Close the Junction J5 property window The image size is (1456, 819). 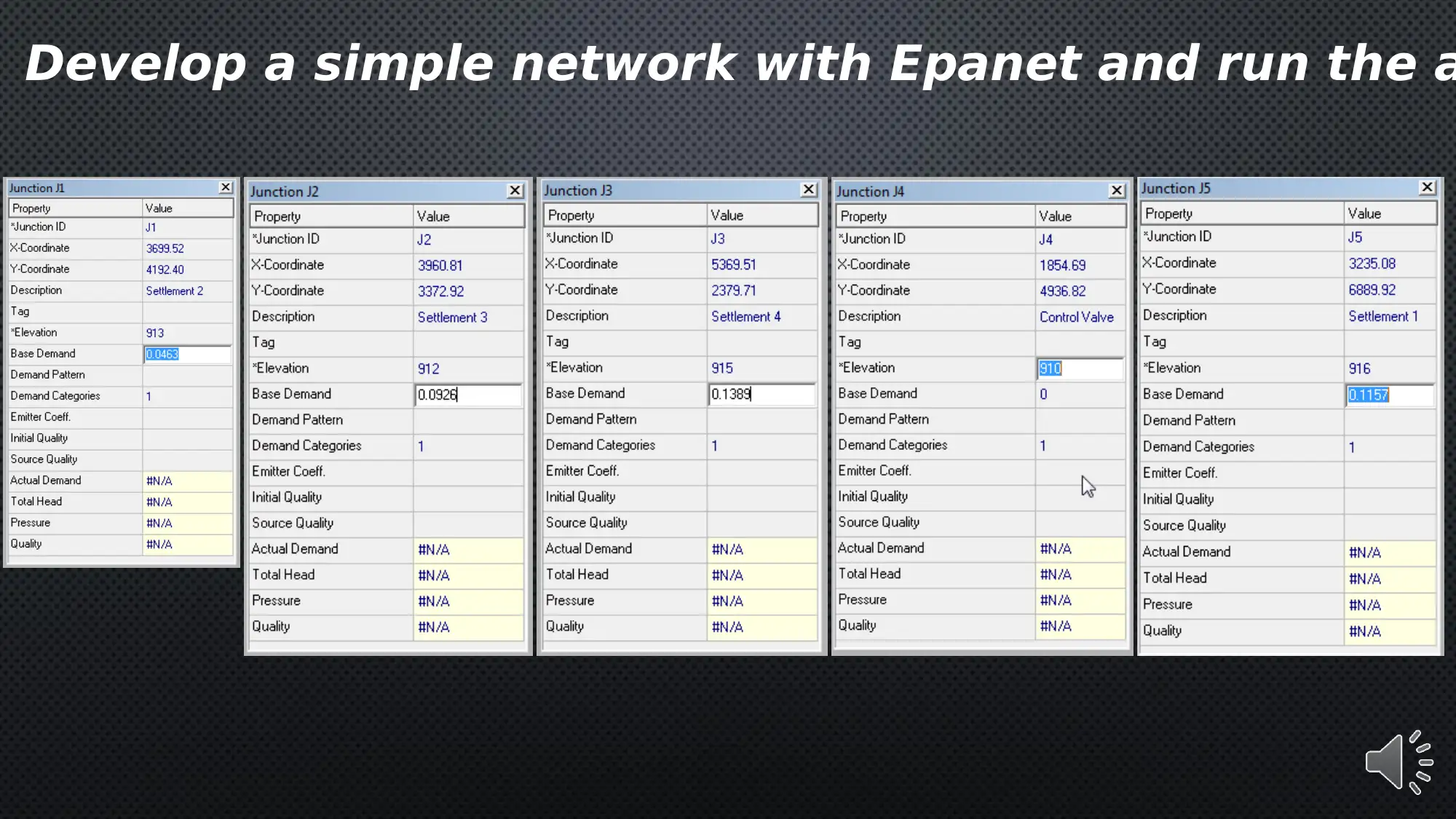click(1427, 188)
